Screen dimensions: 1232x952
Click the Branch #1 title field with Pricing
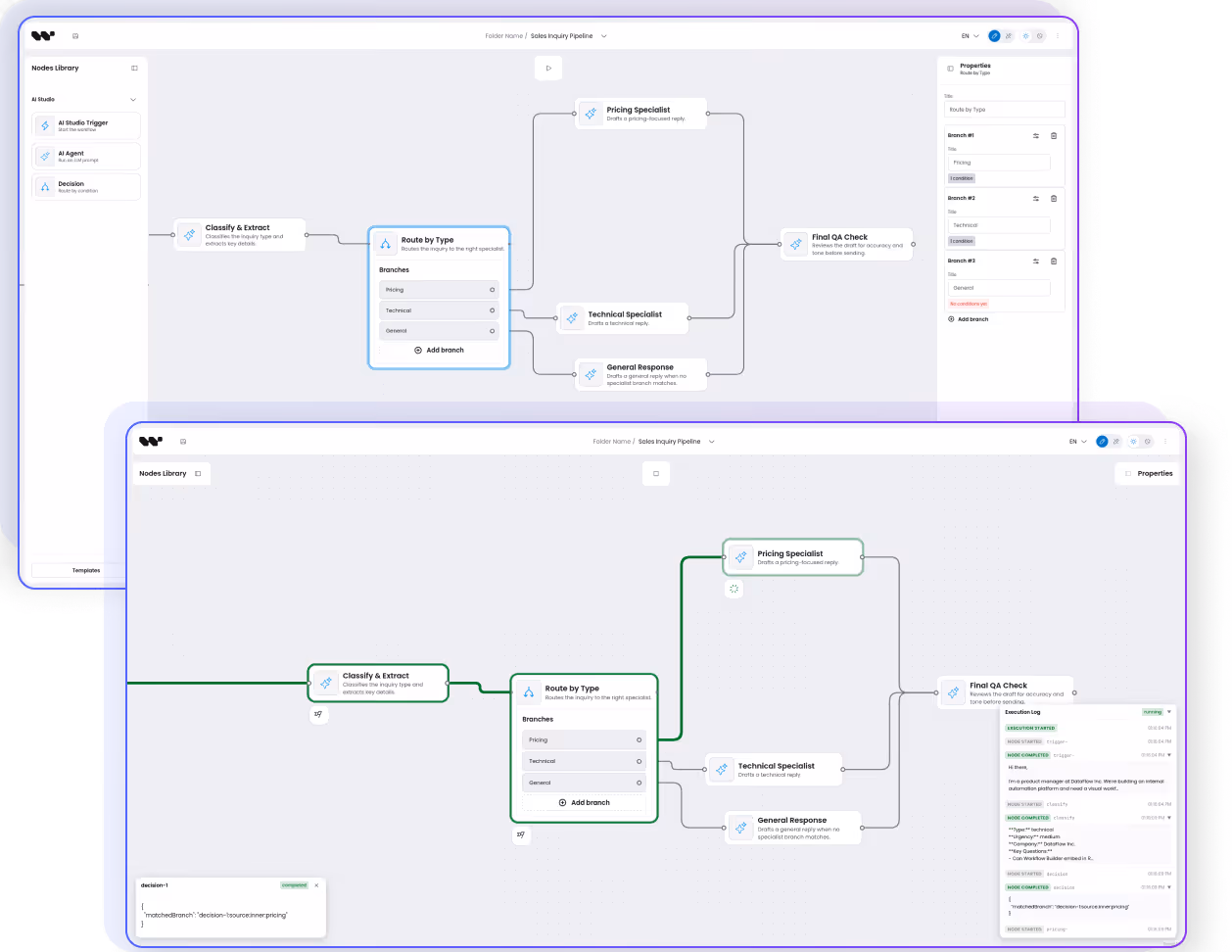[999, 163]
